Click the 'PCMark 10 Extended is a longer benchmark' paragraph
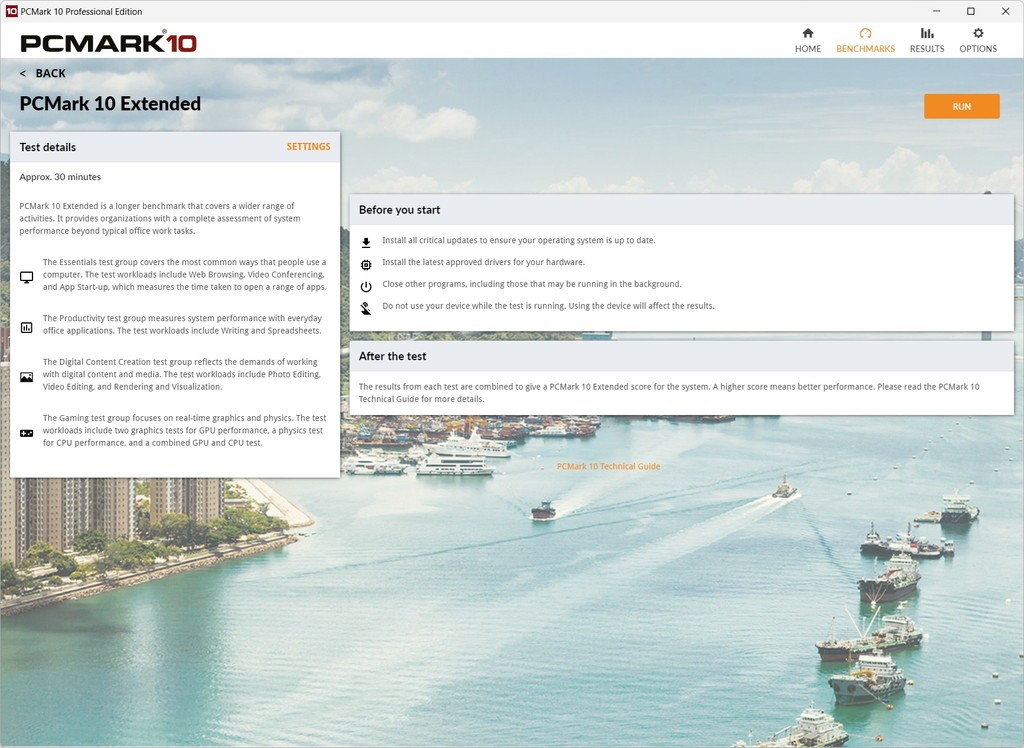 pos(159,218)
